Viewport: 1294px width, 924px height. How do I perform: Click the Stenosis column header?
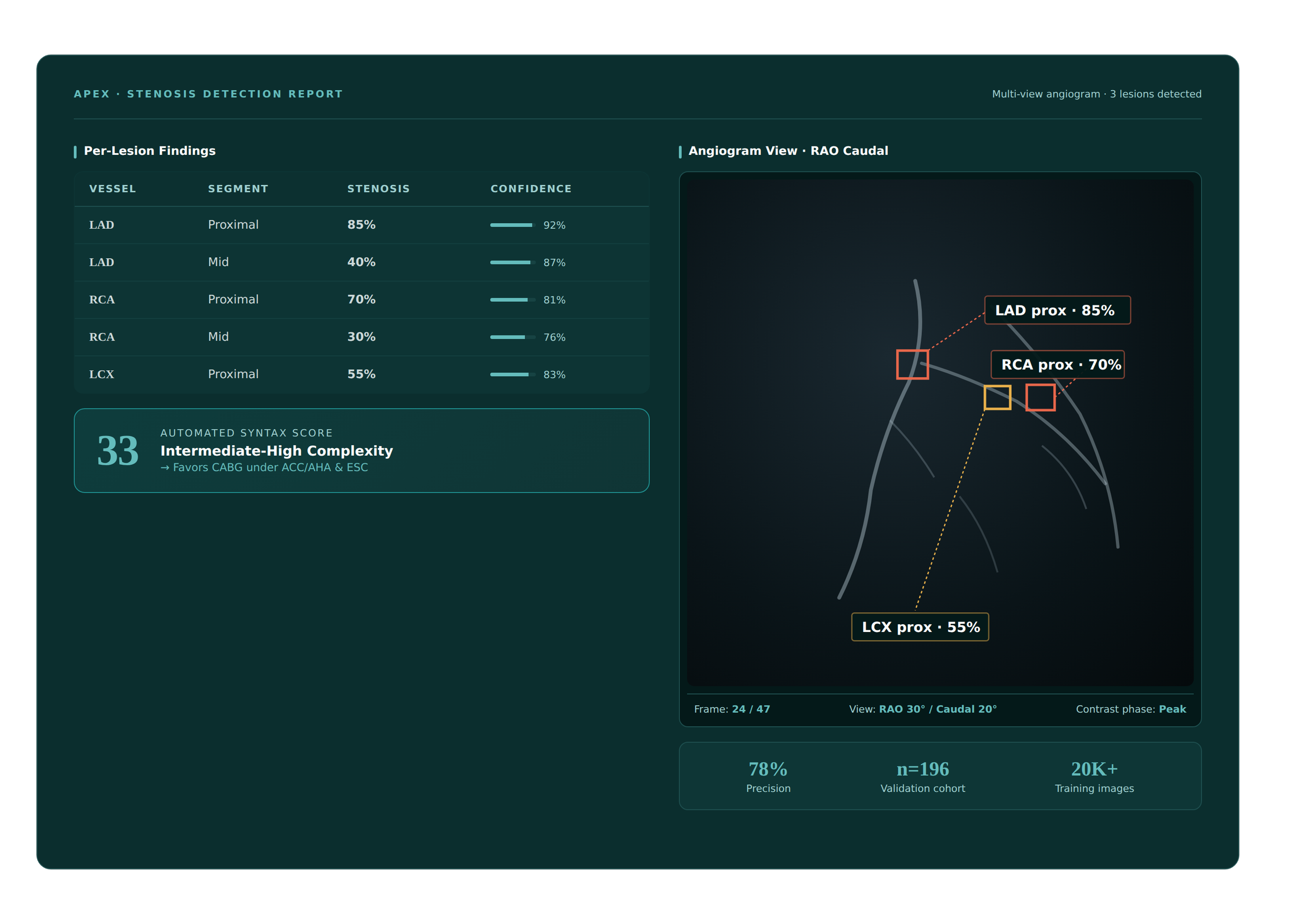[378, 189]
